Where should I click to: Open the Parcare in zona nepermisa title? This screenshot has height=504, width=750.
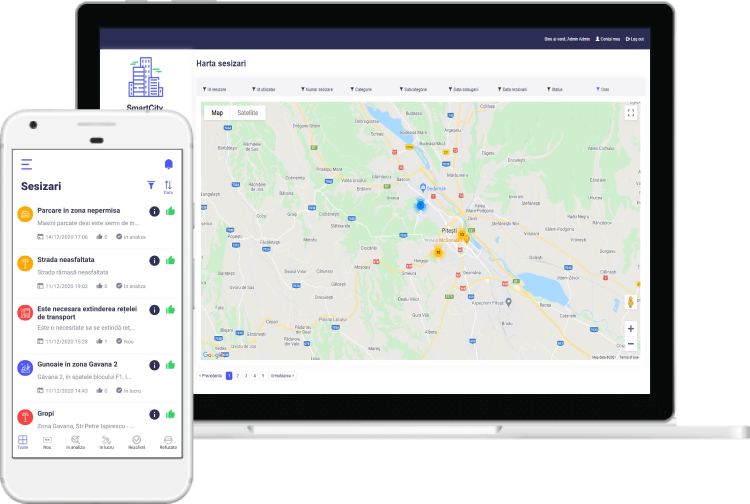coord(79,210)
